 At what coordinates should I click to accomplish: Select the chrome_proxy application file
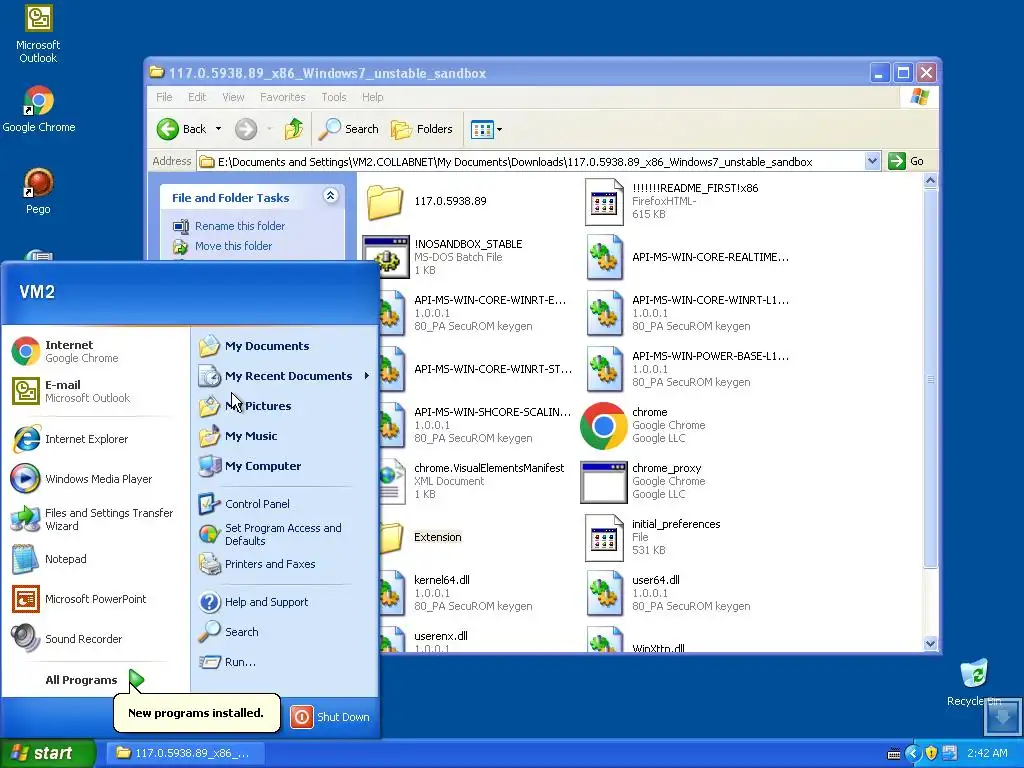pyautogui.click(x=643, y=481)
